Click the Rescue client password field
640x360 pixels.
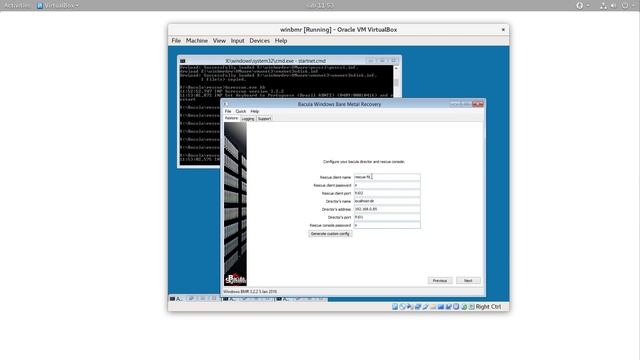pyautogui.click(x=387, y=185)
